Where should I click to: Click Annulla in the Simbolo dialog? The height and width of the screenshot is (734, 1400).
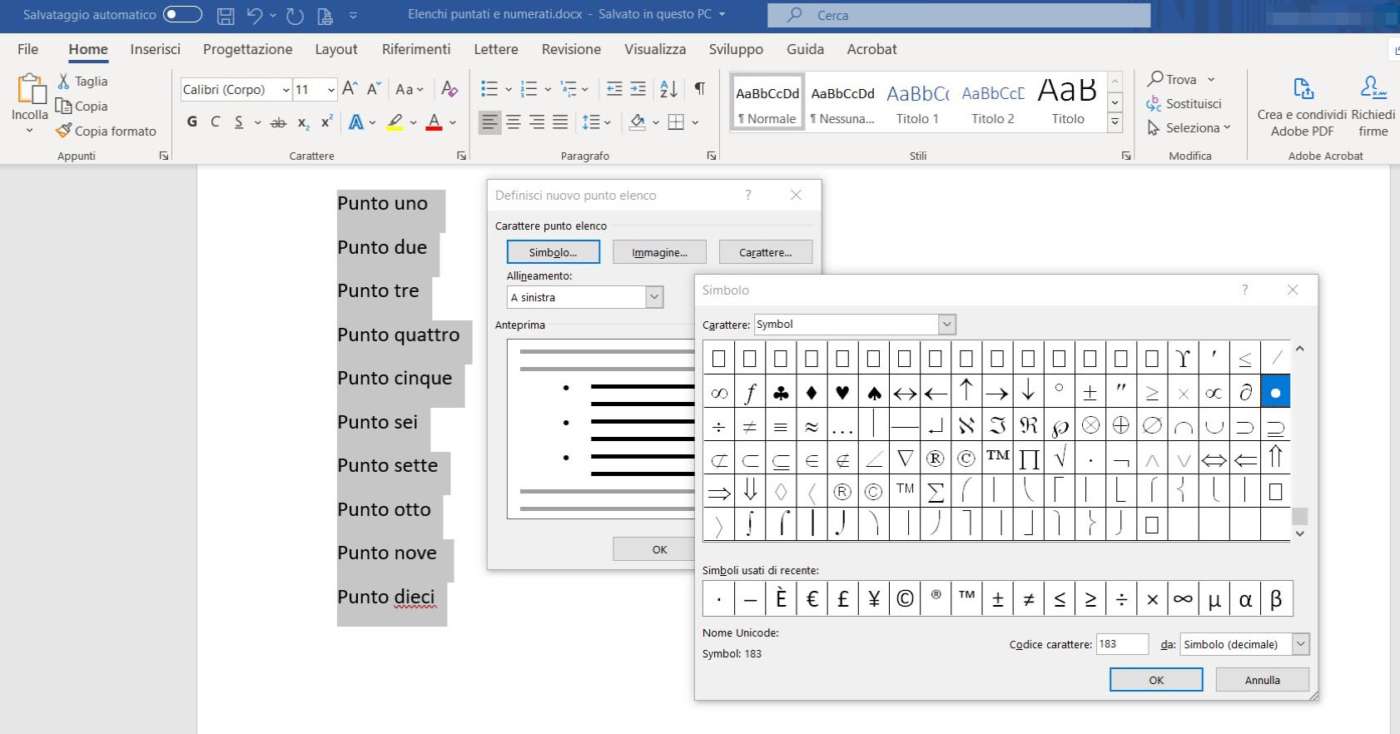coord(1262,680)
